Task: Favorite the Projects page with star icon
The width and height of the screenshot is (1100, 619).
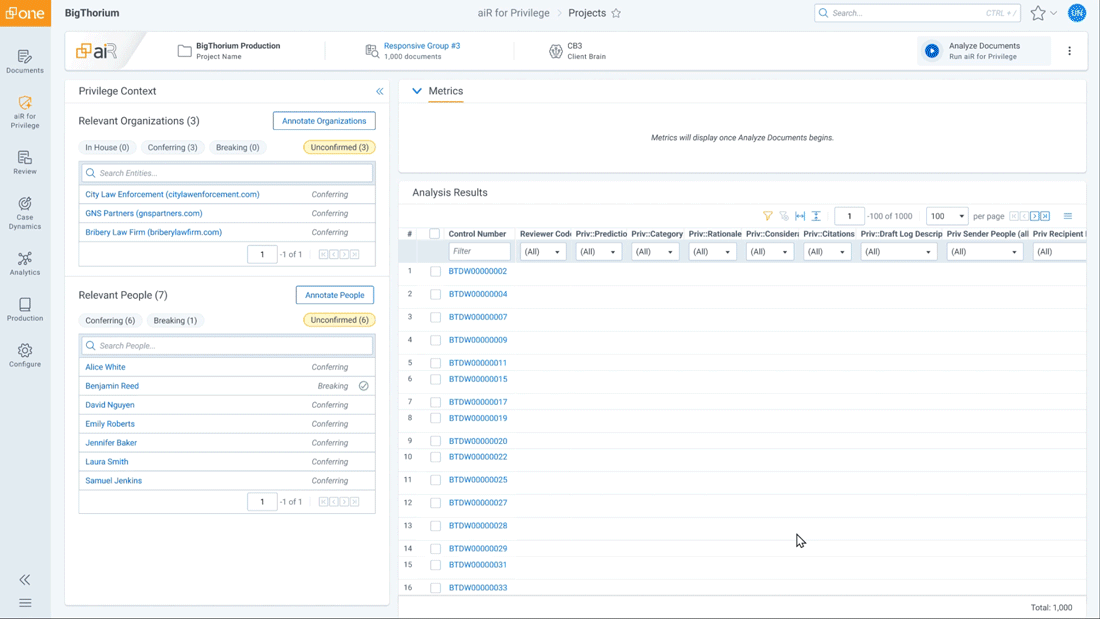Action: pyautogui.click(x=616, y=13)
